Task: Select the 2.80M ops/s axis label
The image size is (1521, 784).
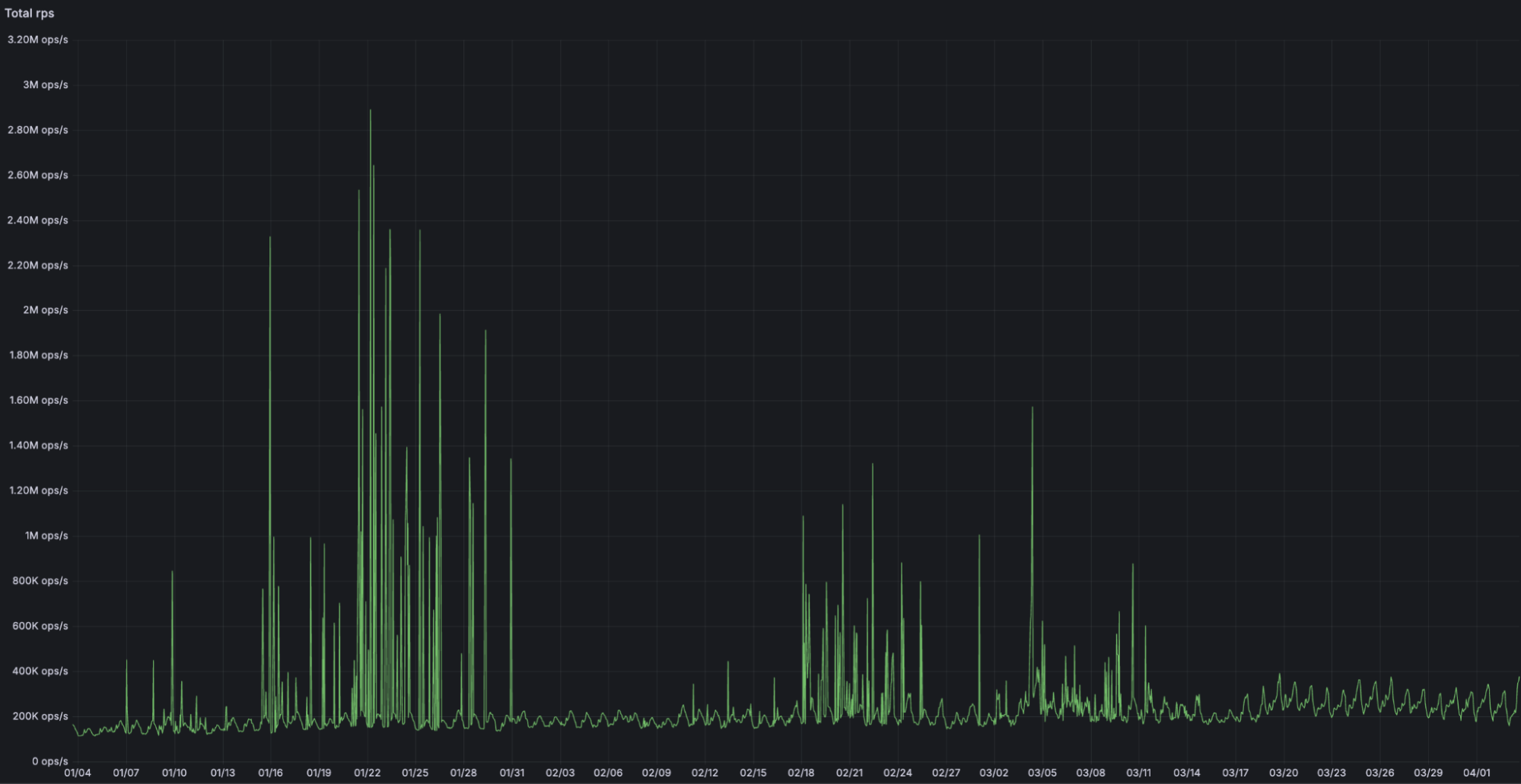Action: (x=38, y=130)
